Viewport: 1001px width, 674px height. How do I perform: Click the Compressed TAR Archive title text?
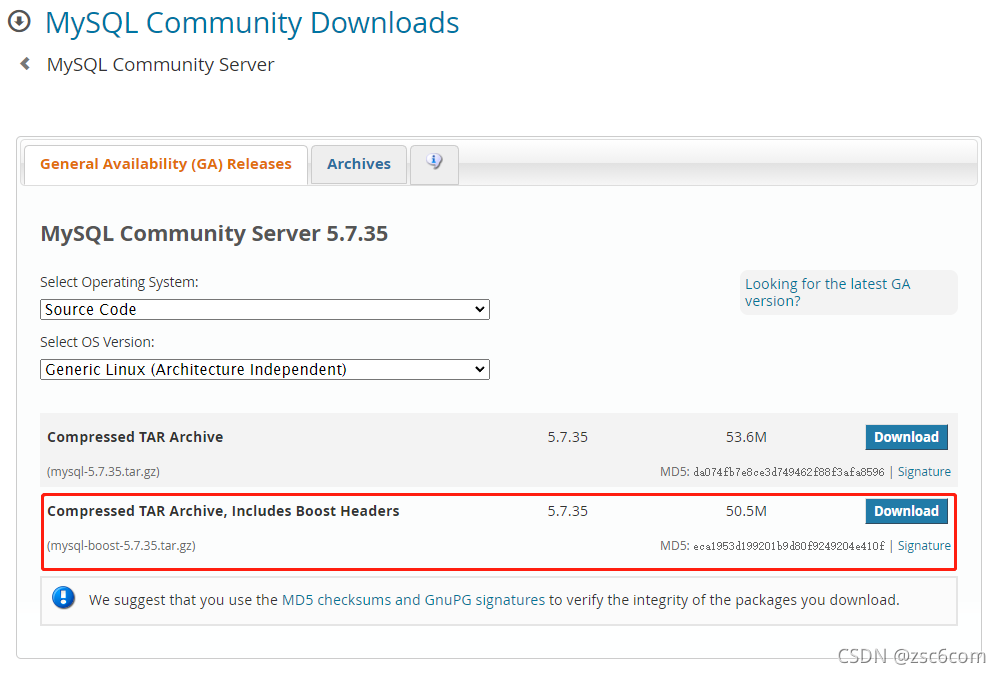pyautogui.click(x=135, y=437)
